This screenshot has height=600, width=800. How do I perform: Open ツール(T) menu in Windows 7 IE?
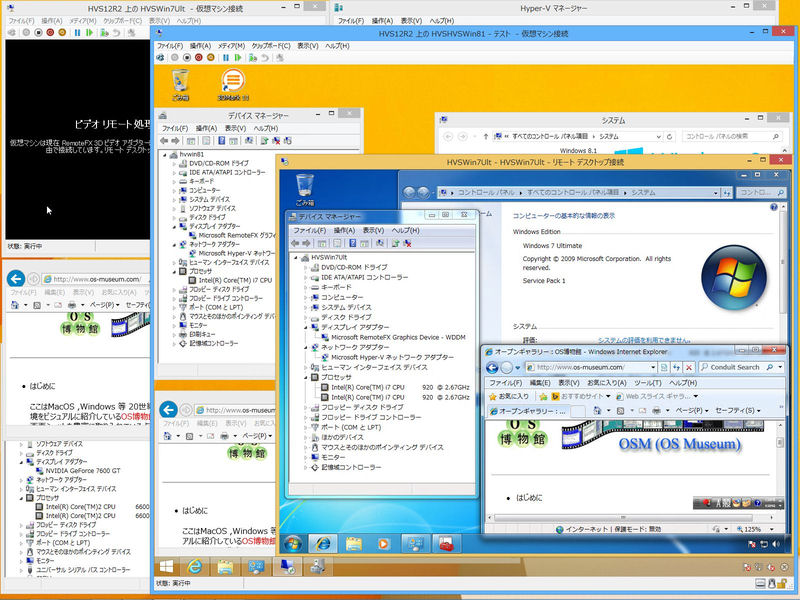pyautogui.click(x=647, y=383)
